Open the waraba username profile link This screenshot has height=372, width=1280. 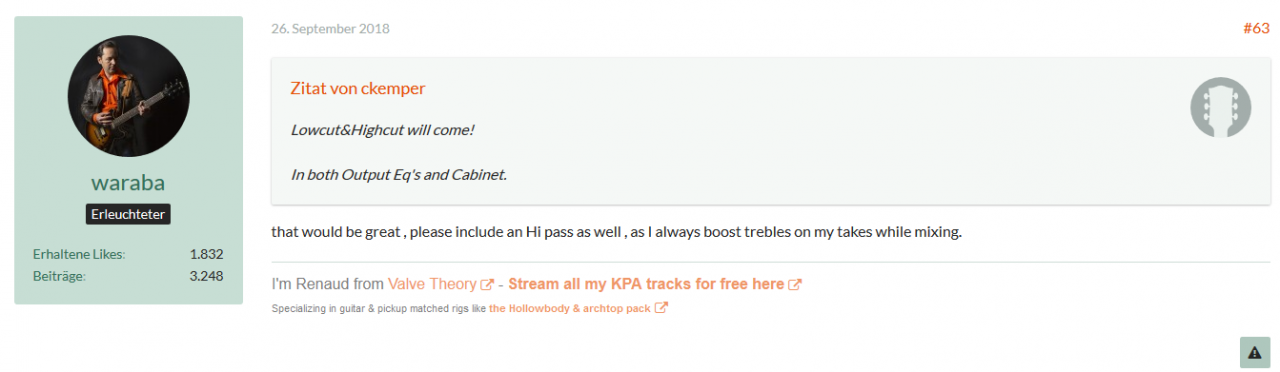(128, 183)
